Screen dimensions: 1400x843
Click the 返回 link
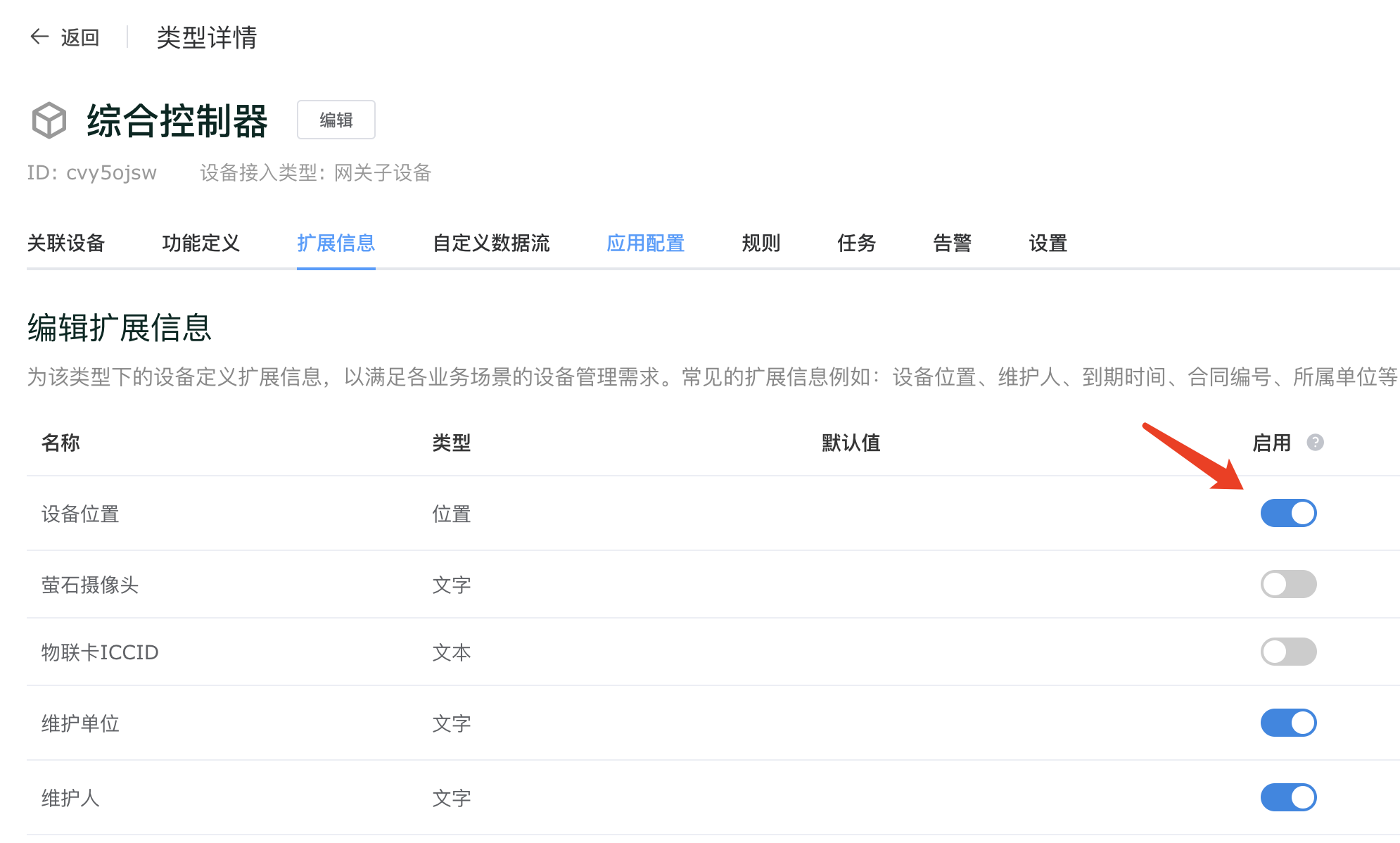pos(80,37)
